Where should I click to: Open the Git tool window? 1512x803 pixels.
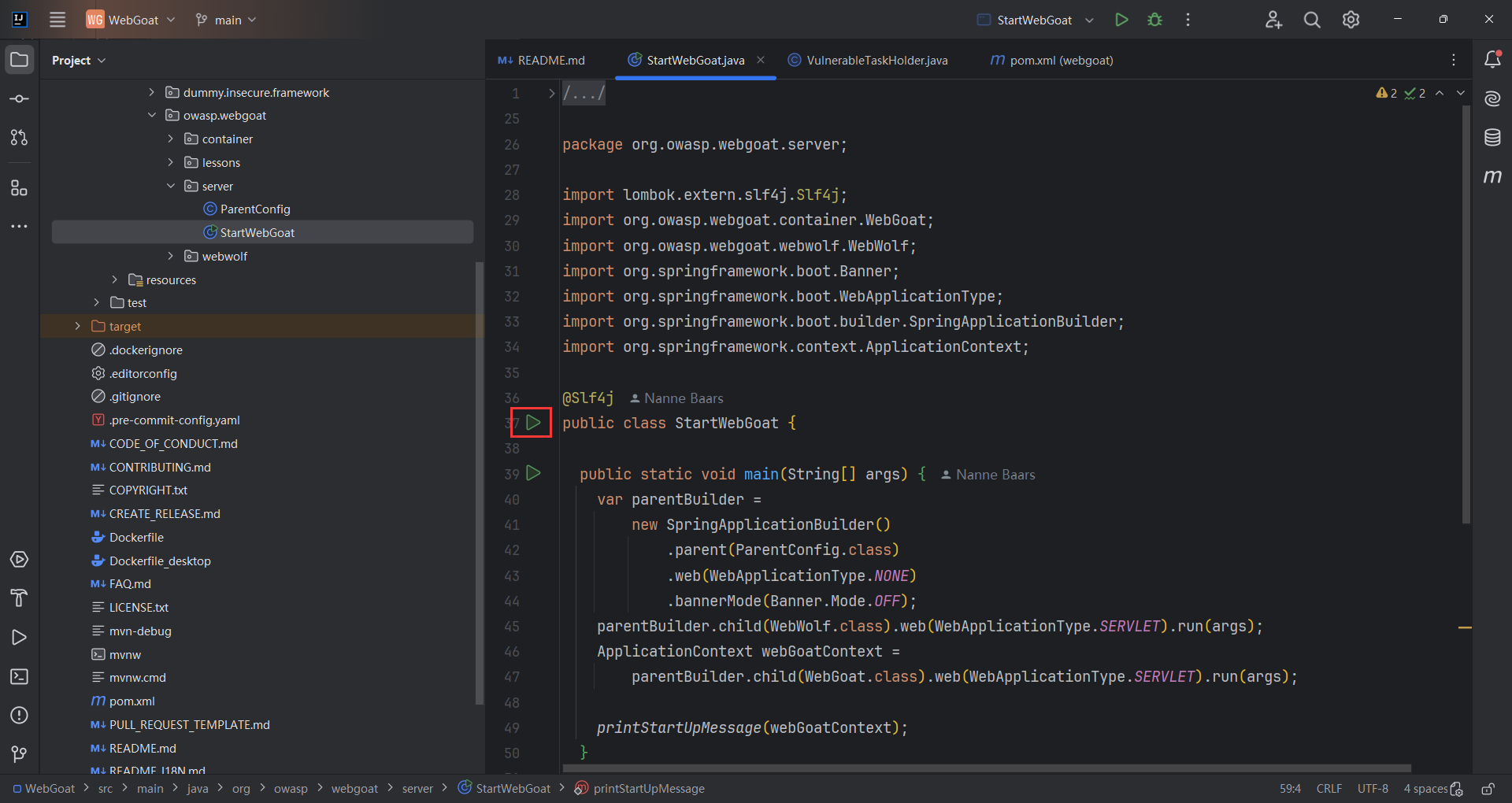(x=20, y=754)
